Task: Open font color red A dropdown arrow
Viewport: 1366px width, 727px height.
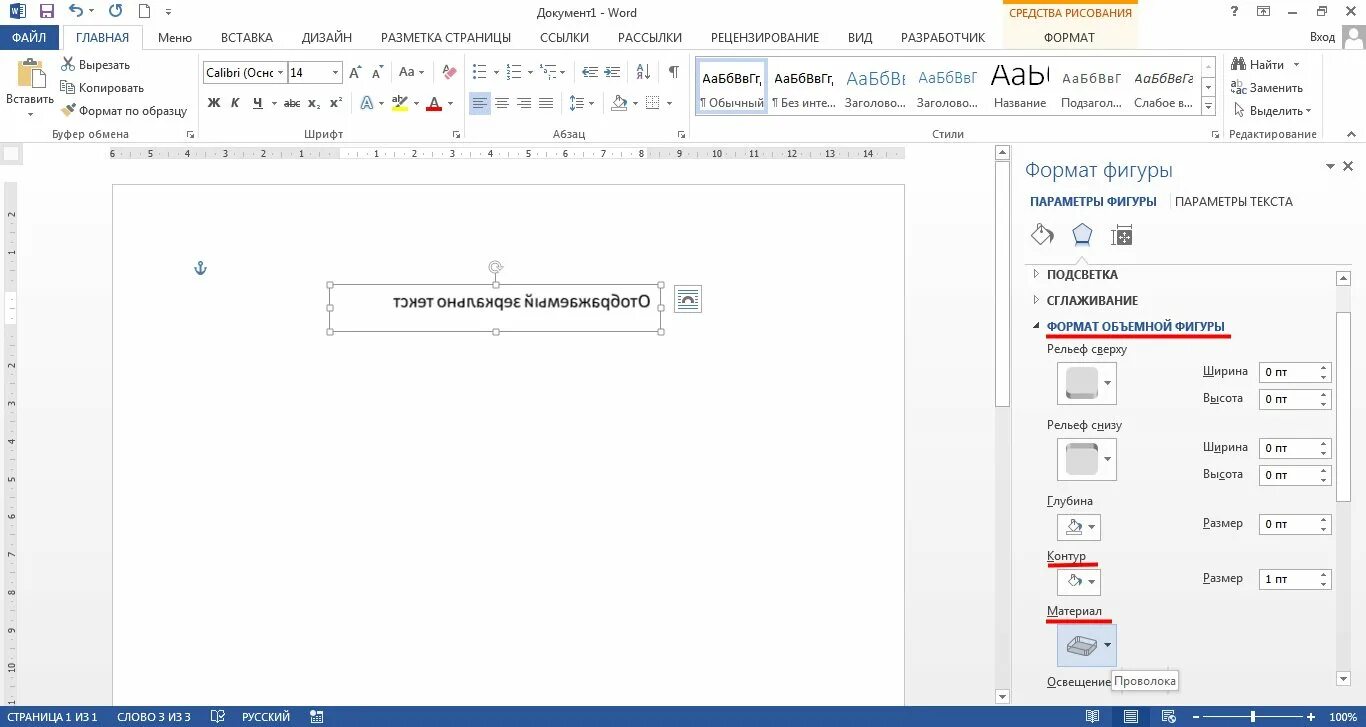Action: pyautogui.click(x=450, y=104)
